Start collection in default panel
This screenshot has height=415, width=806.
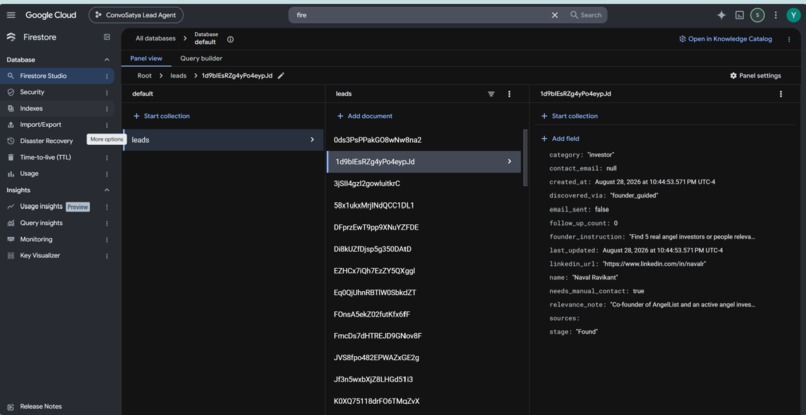coord(161,116)
